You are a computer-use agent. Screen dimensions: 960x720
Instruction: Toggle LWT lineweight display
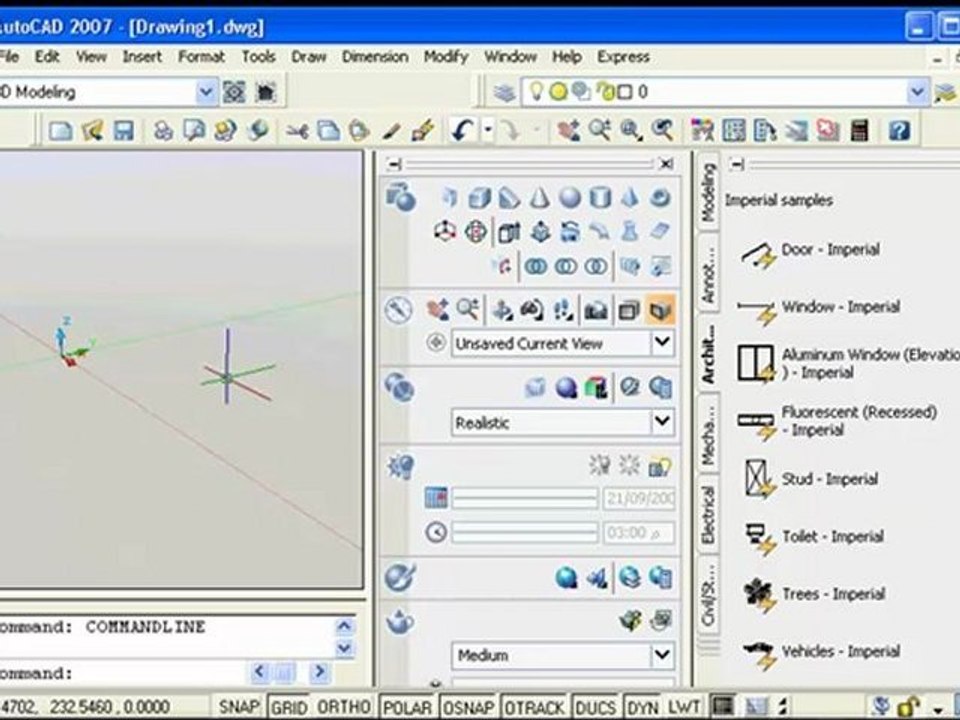click(684, 707)
